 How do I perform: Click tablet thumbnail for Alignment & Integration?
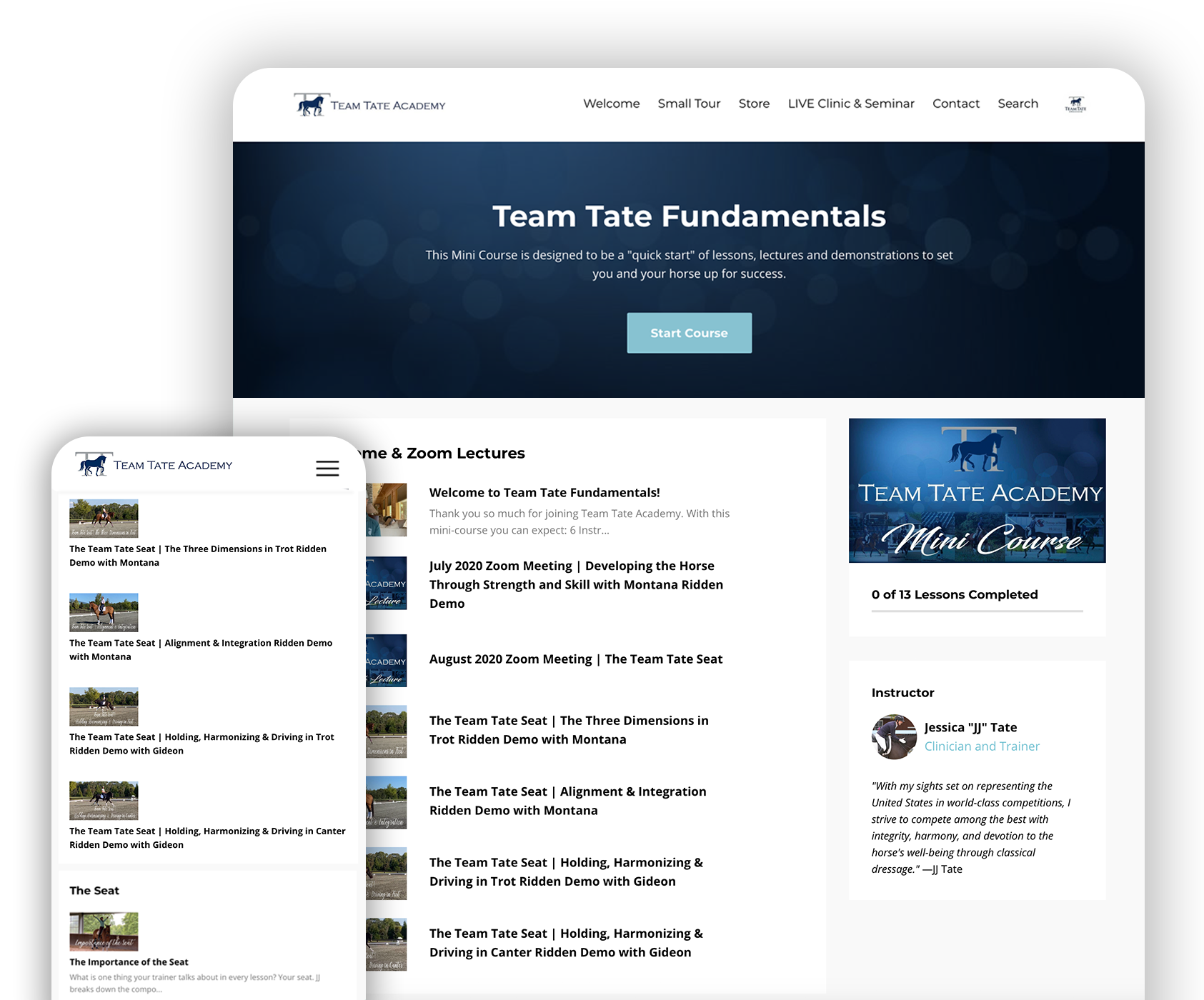[x=386, y=803]
